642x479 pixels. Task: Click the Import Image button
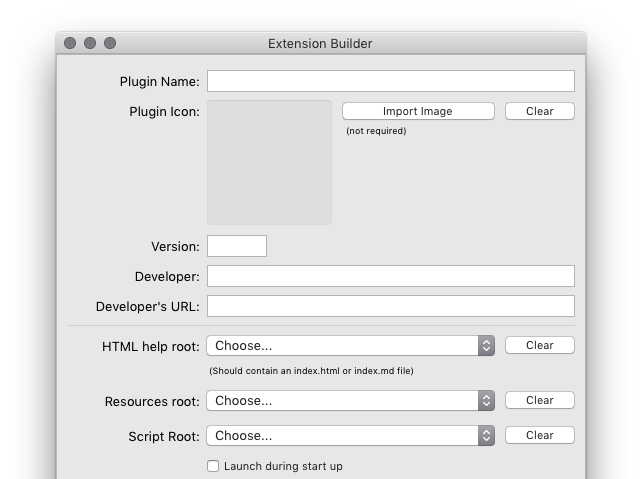click(418, 111)
